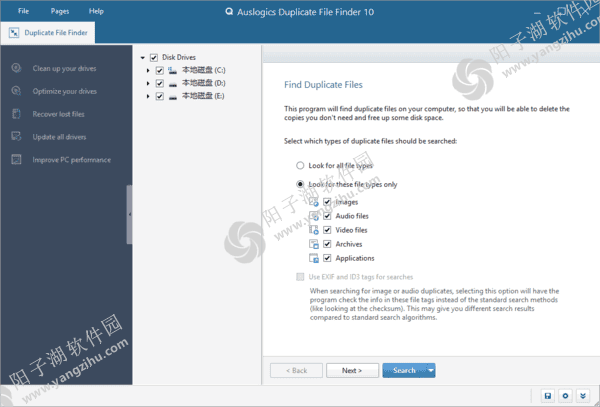Click the Improve PC performance icon
The height and width of the screenshot is (407, 600).
(x=16, y=160)
